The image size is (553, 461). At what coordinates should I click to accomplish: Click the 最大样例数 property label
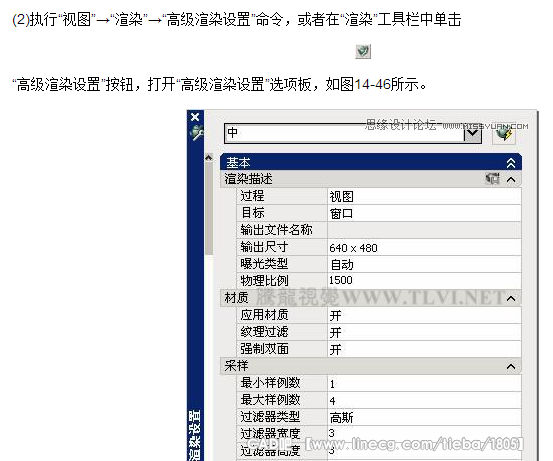[271, 399]
